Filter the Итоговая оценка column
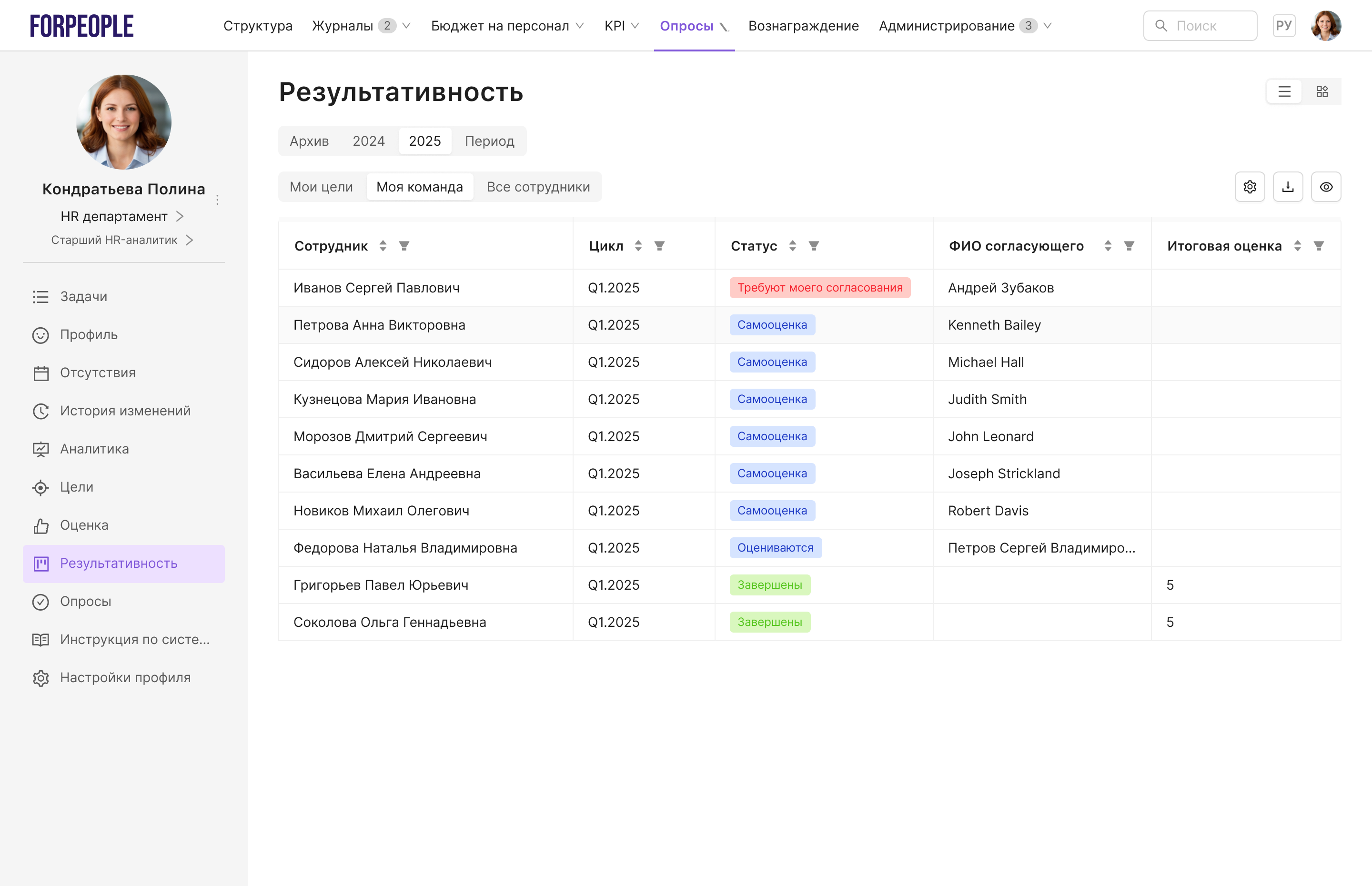The image size is (1372, 886). coord(1319,246)
